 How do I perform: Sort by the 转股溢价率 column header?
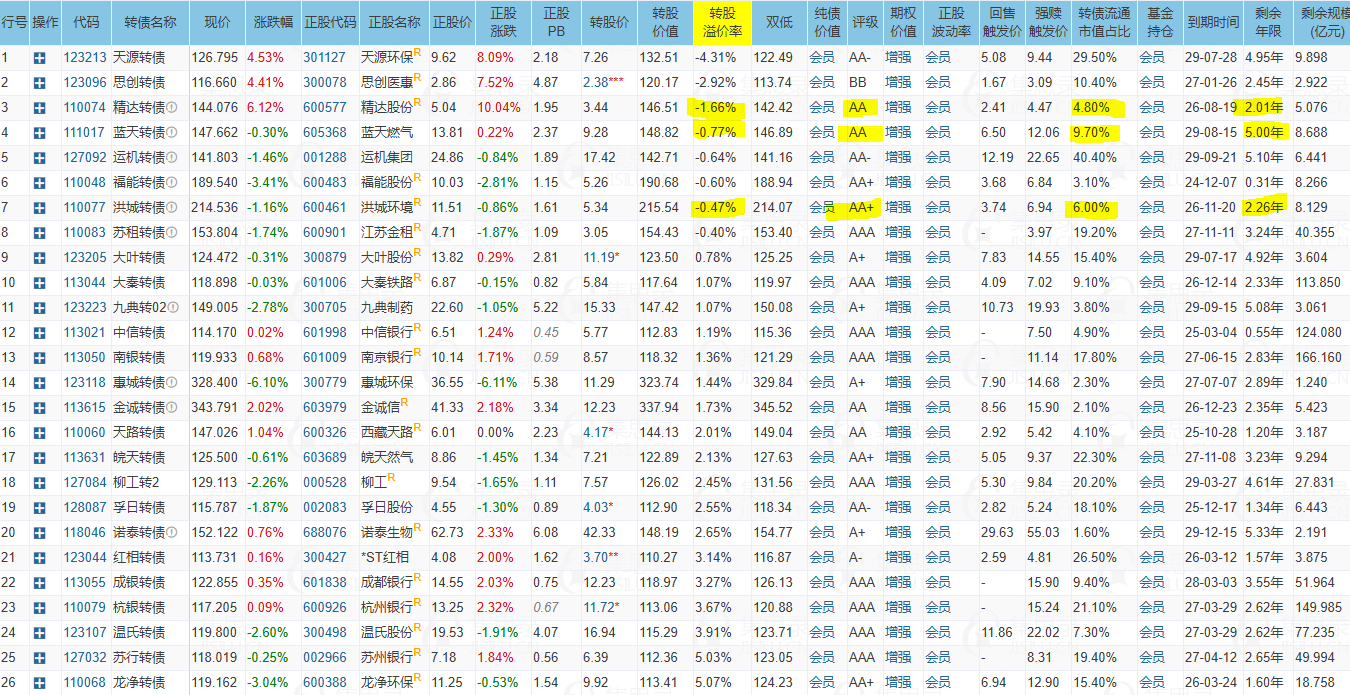723,22
